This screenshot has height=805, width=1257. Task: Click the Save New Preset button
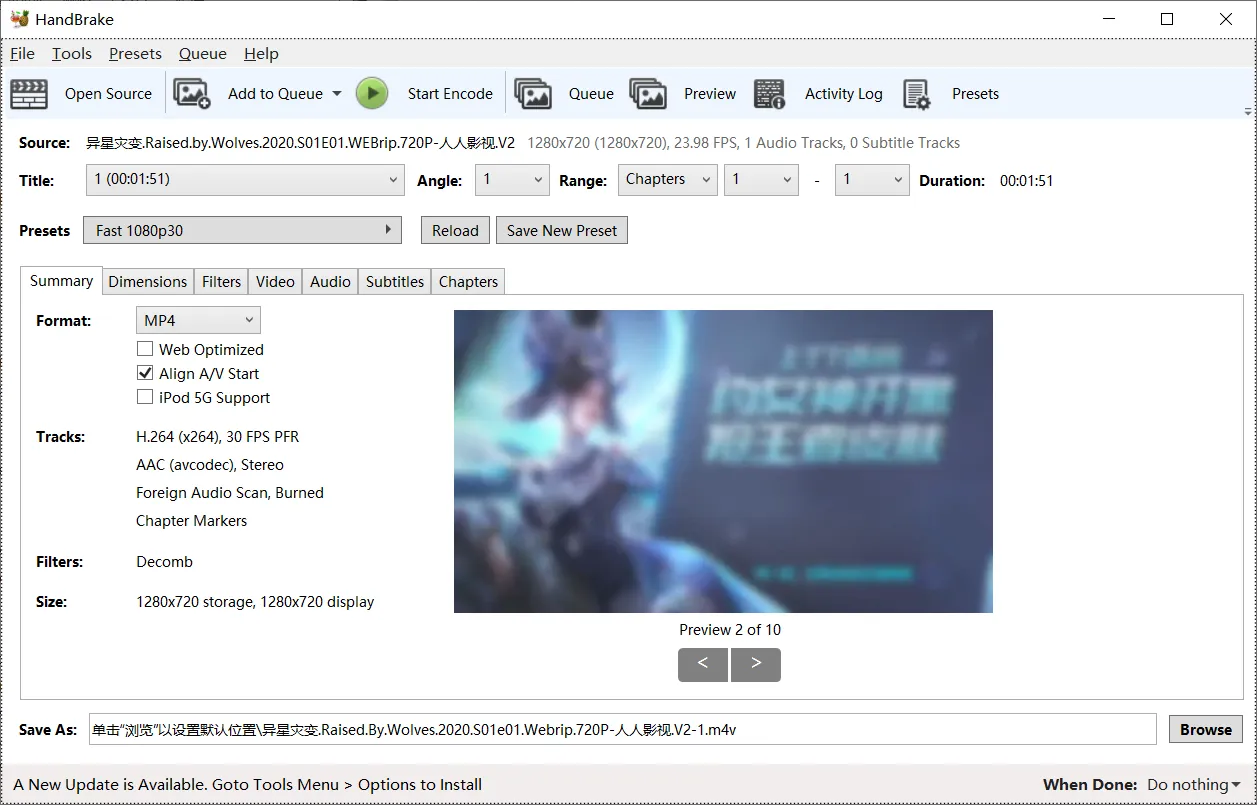[x=562, y=230]
